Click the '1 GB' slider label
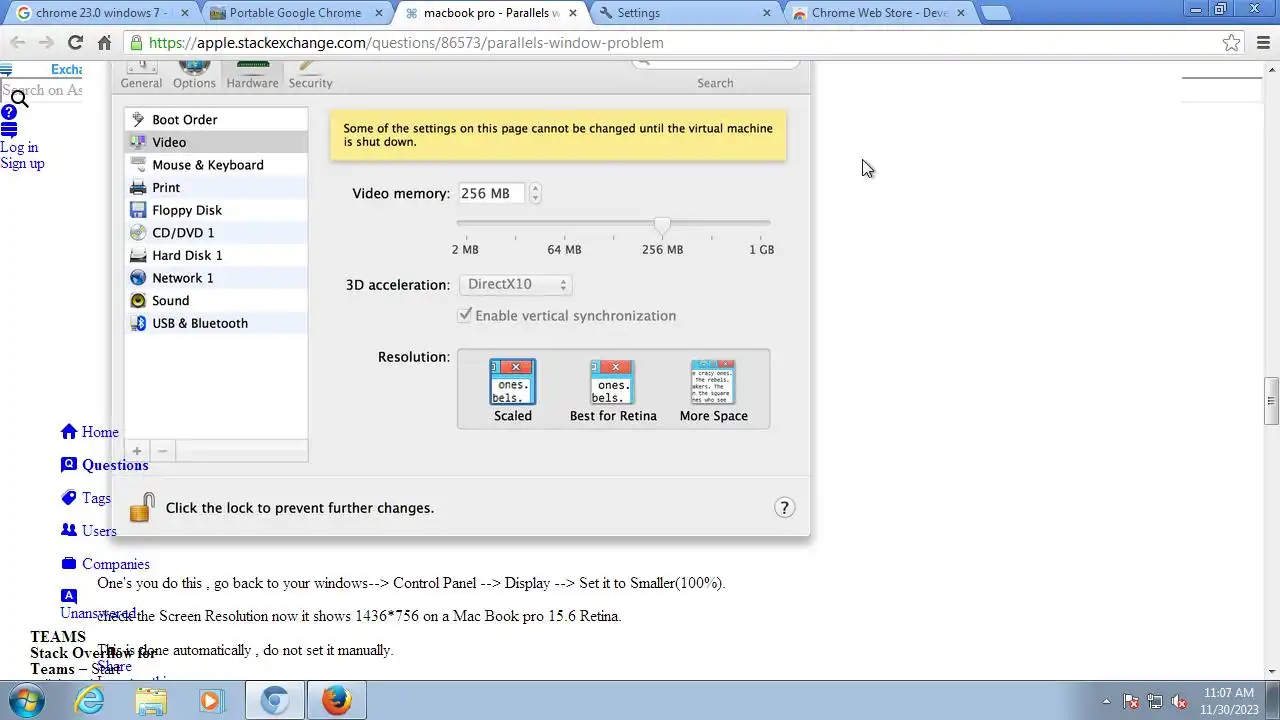The width and height of the screenshot is (1280, 720). point(761,249)
